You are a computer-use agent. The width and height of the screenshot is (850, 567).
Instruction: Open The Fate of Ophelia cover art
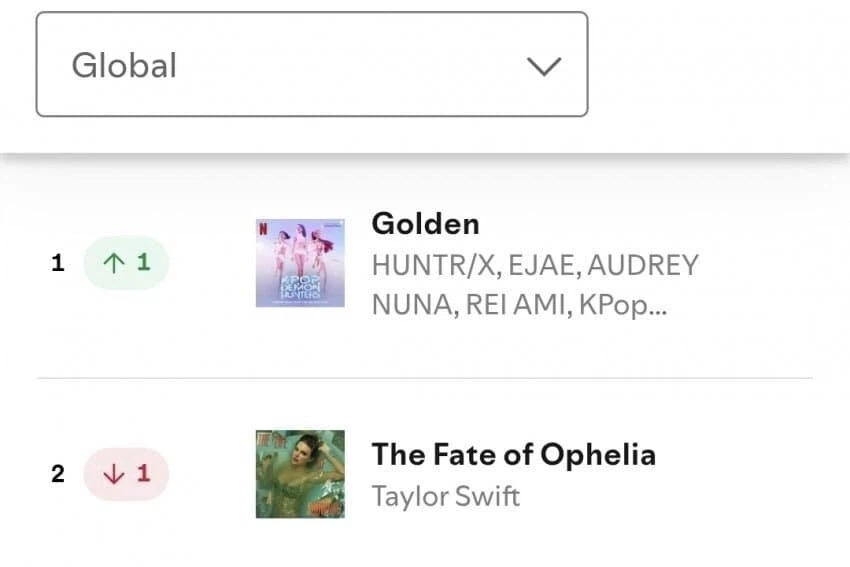point(300,474)
